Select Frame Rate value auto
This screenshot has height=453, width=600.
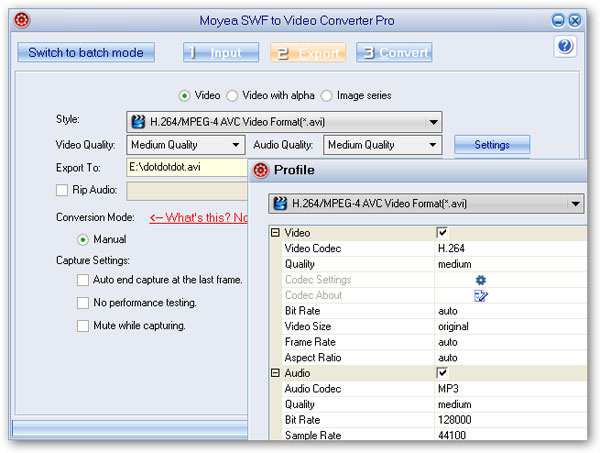[448, 342]
